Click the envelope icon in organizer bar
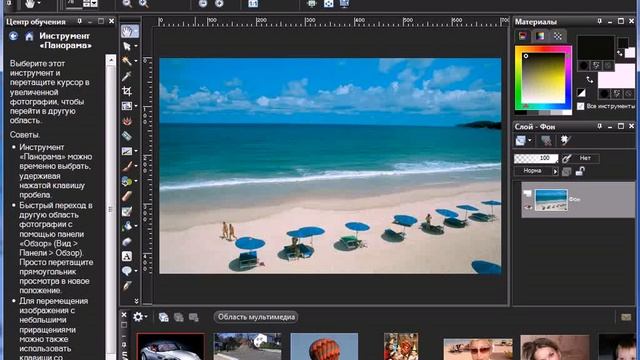Screen dimensions: 640x360 pyautogui.click(x=626, y=317)
